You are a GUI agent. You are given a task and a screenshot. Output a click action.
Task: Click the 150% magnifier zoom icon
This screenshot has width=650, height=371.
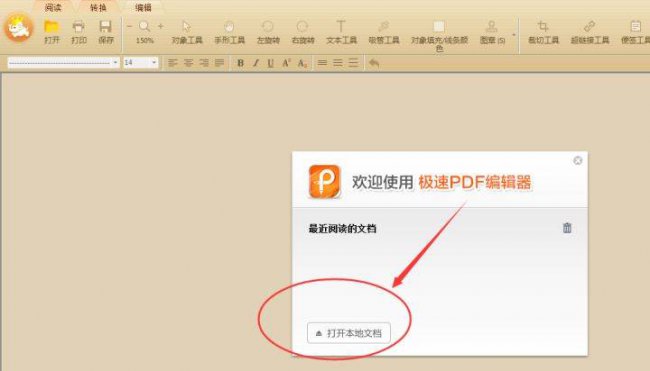[145, 27]
